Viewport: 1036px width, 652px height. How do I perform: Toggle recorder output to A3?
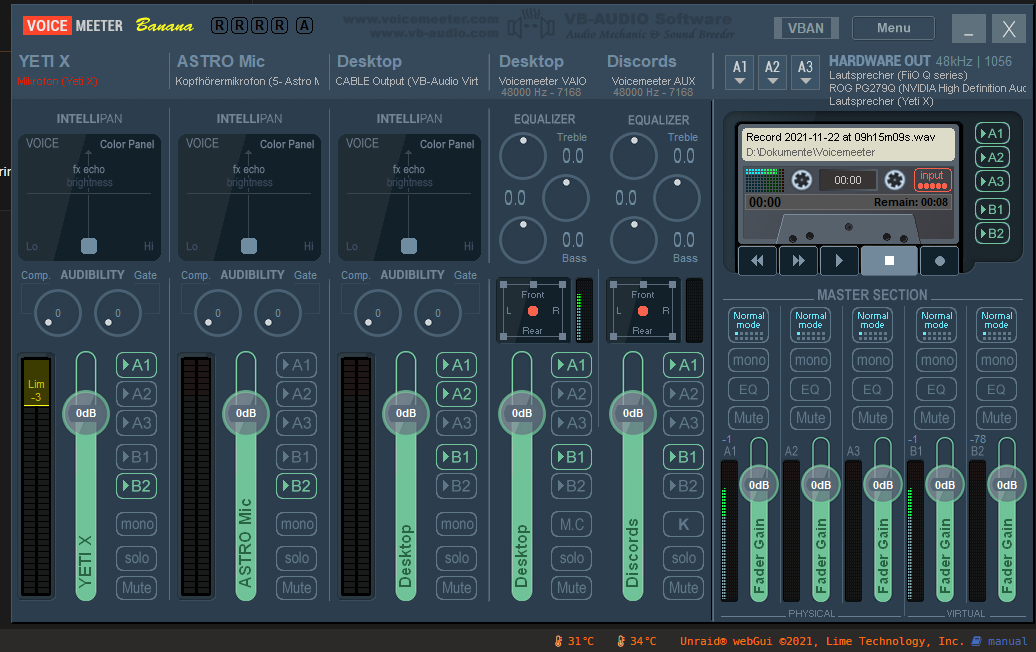point(992,181)
